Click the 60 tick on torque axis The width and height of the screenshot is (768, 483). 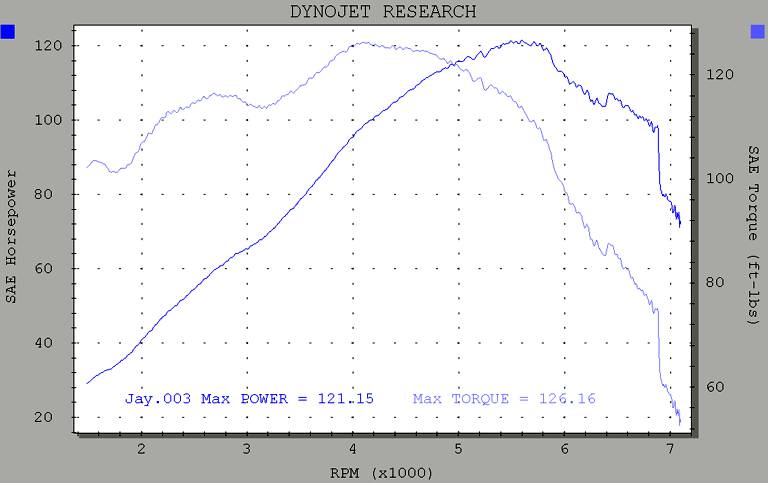[x=715, y=387]
